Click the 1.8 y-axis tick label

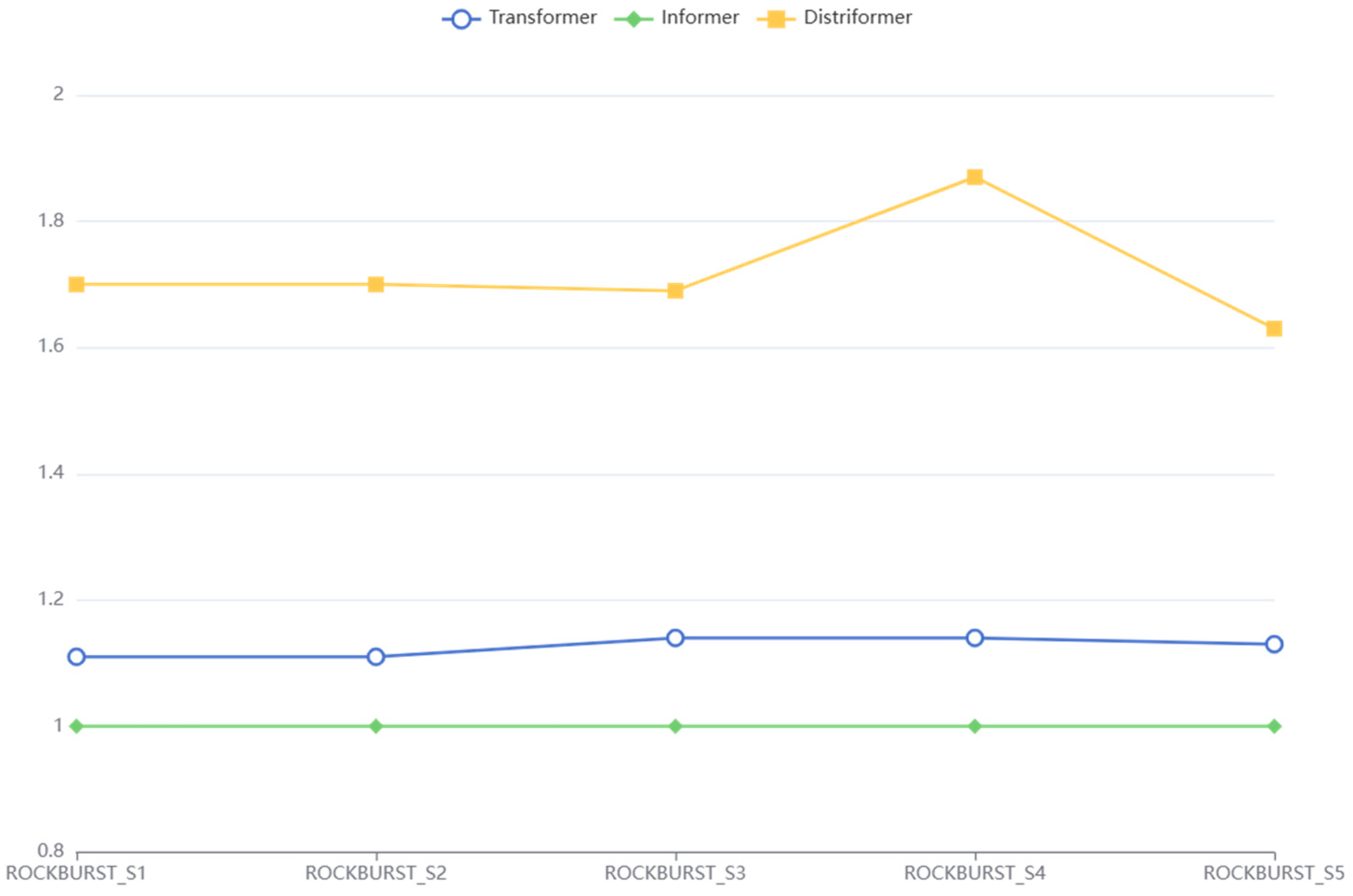point(51,221)
